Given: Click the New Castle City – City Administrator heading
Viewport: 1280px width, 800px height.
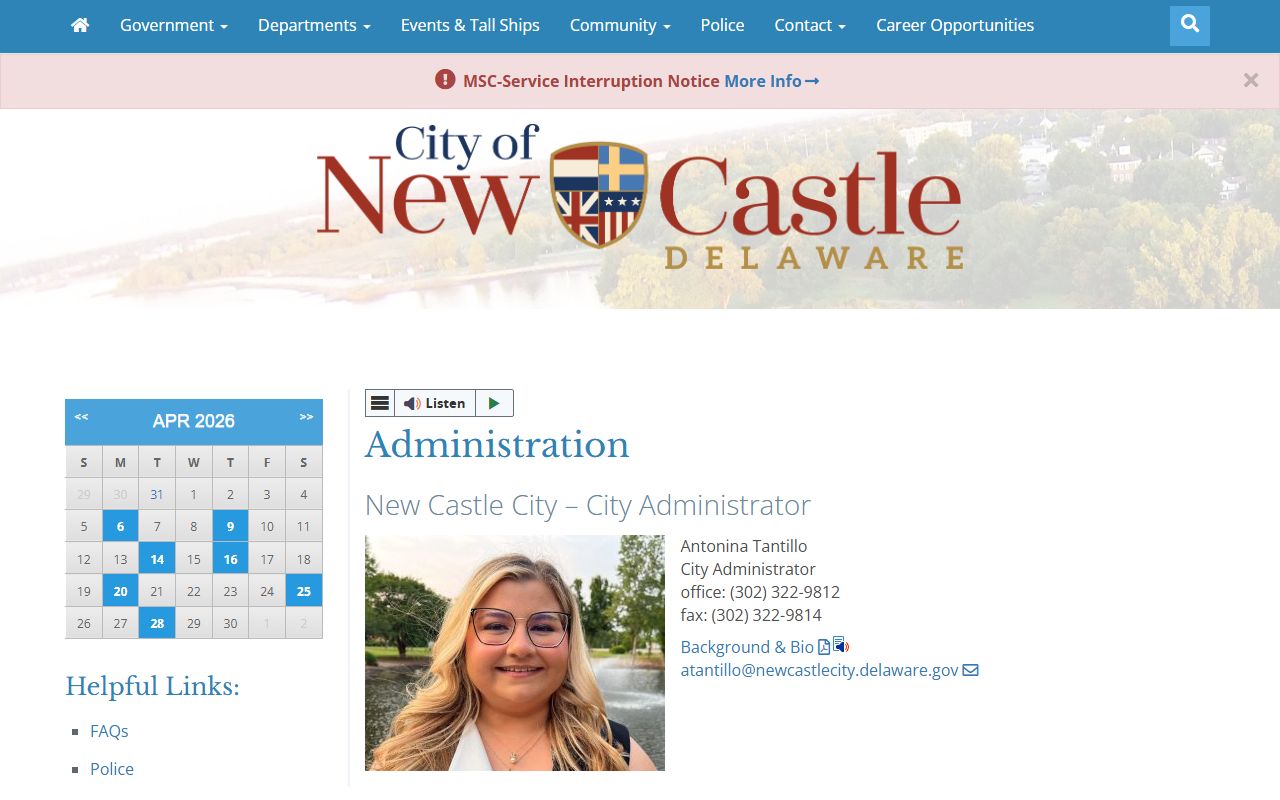Looking at the screenshot, I should [x=588, y=505].
